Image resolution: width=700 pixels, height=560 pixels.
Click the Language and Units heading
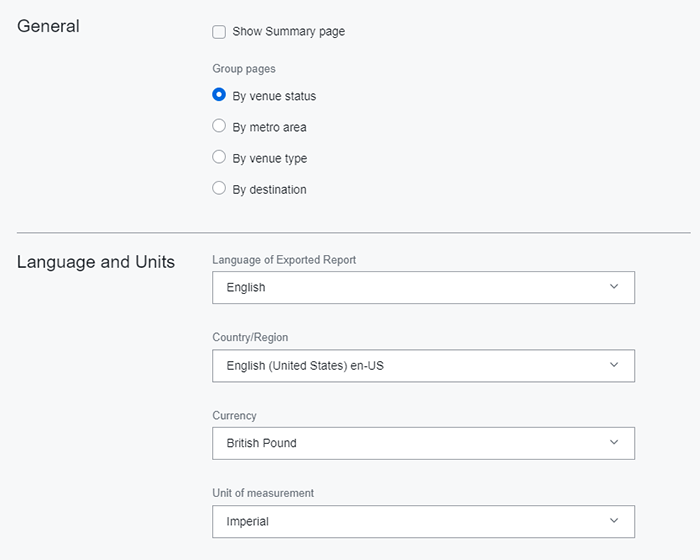[x=96, y=262]
